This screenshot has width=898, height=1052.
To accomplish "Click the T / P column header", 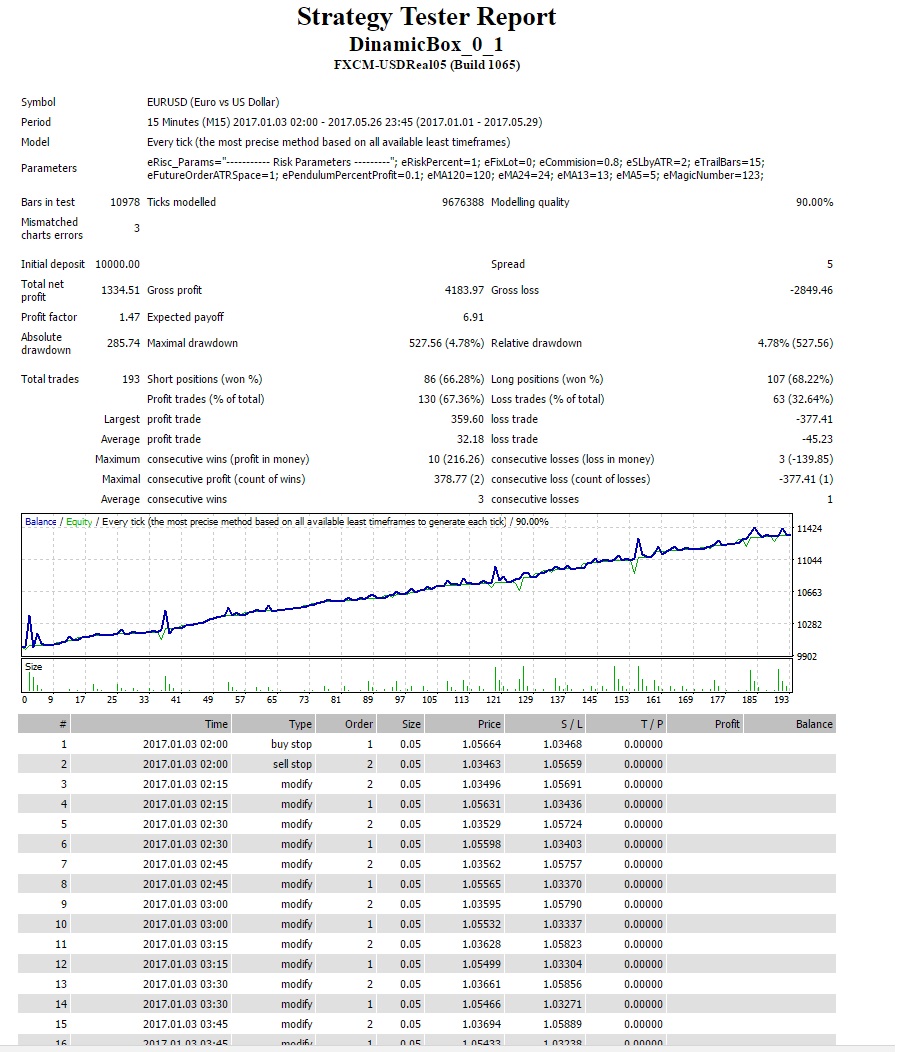I will [626, 724].
